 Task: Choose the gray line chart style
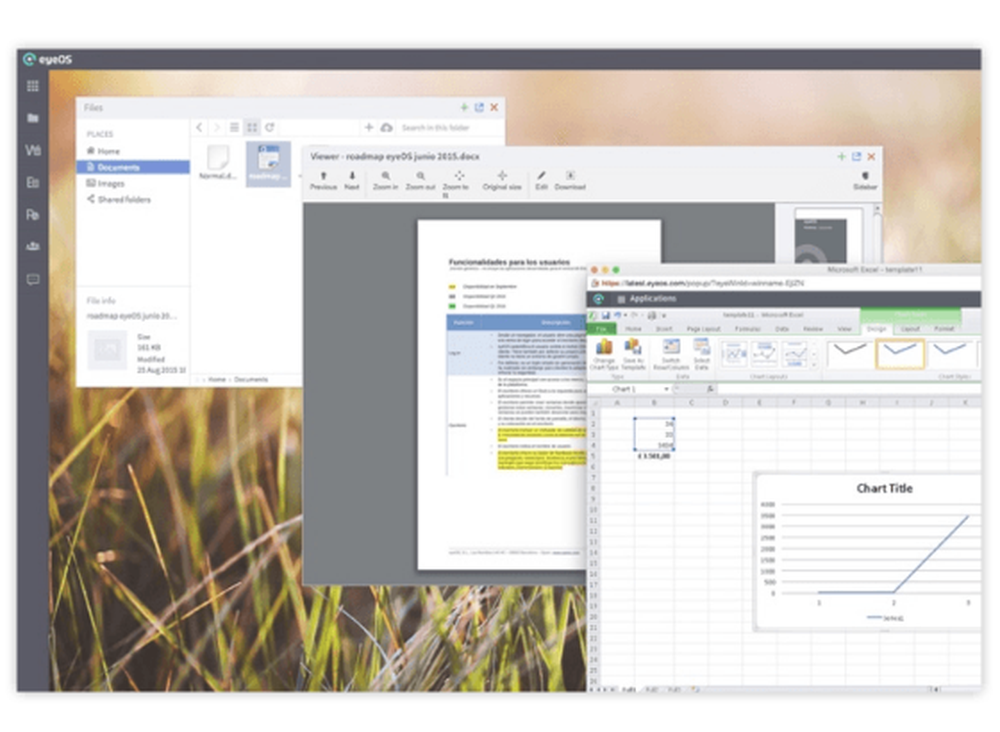[x=850, y=353]
